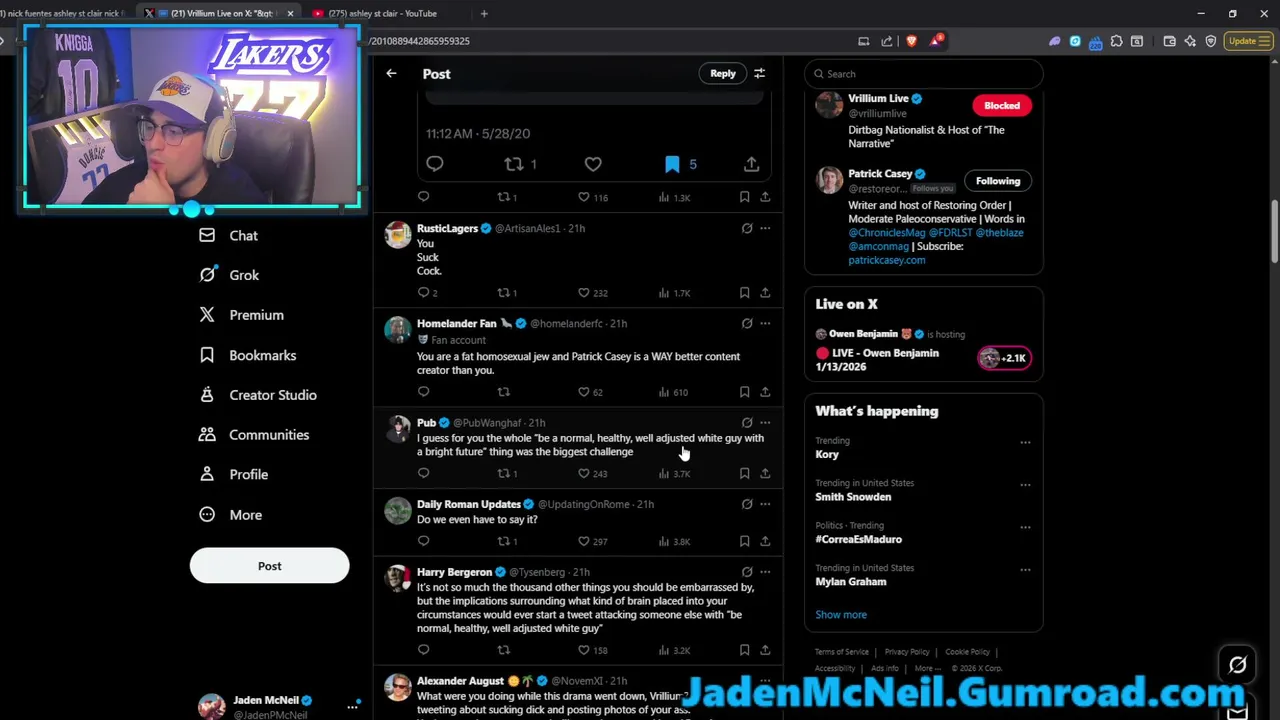
Task: Like the Daily Roman Updates reply
Action: pos(584,542)
